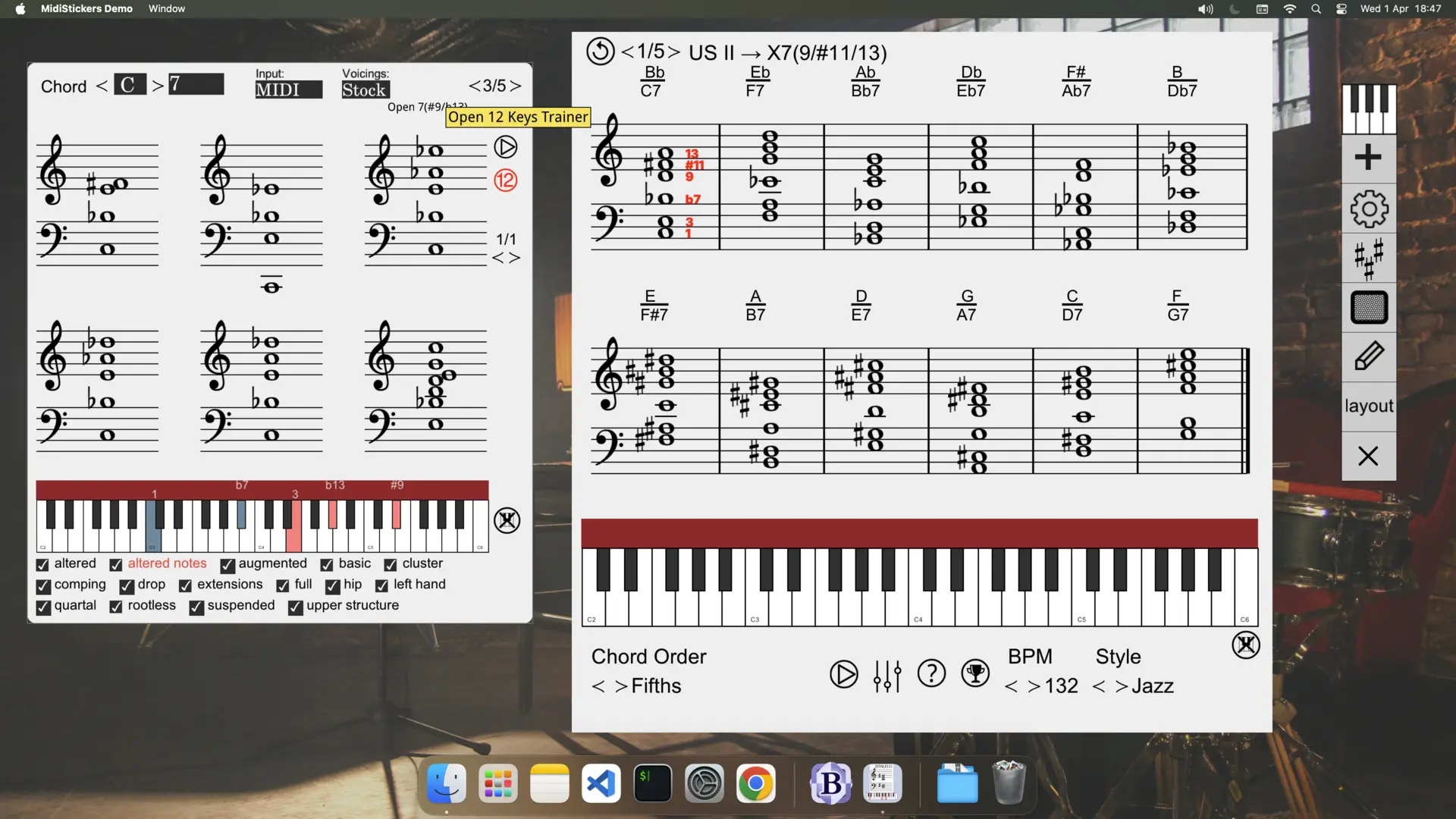Click the pencil edit icon

[1368, 356]
